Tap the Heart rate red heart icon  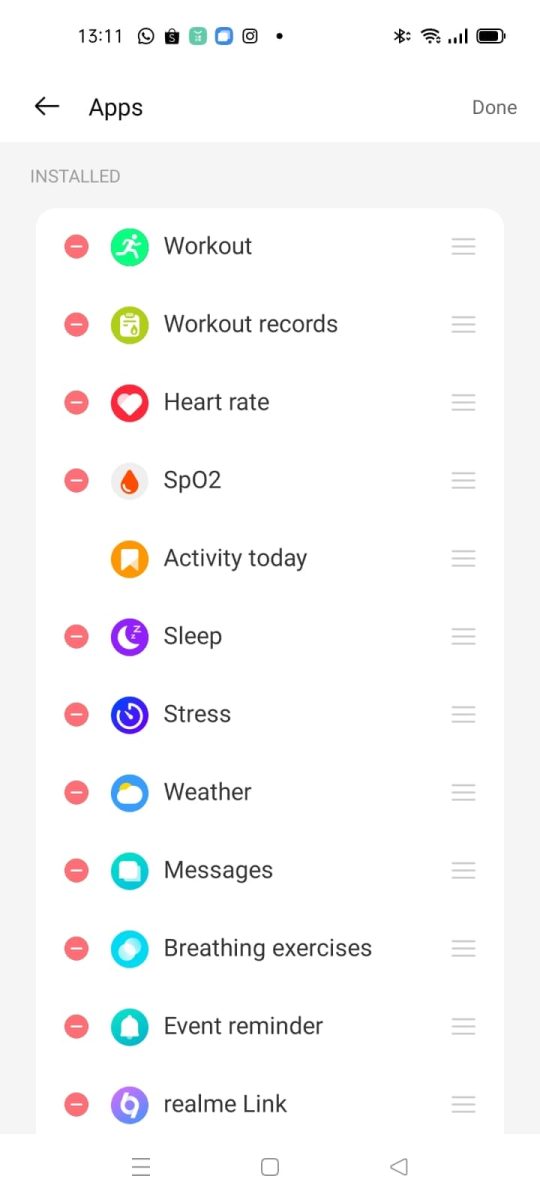click(129, 402)
